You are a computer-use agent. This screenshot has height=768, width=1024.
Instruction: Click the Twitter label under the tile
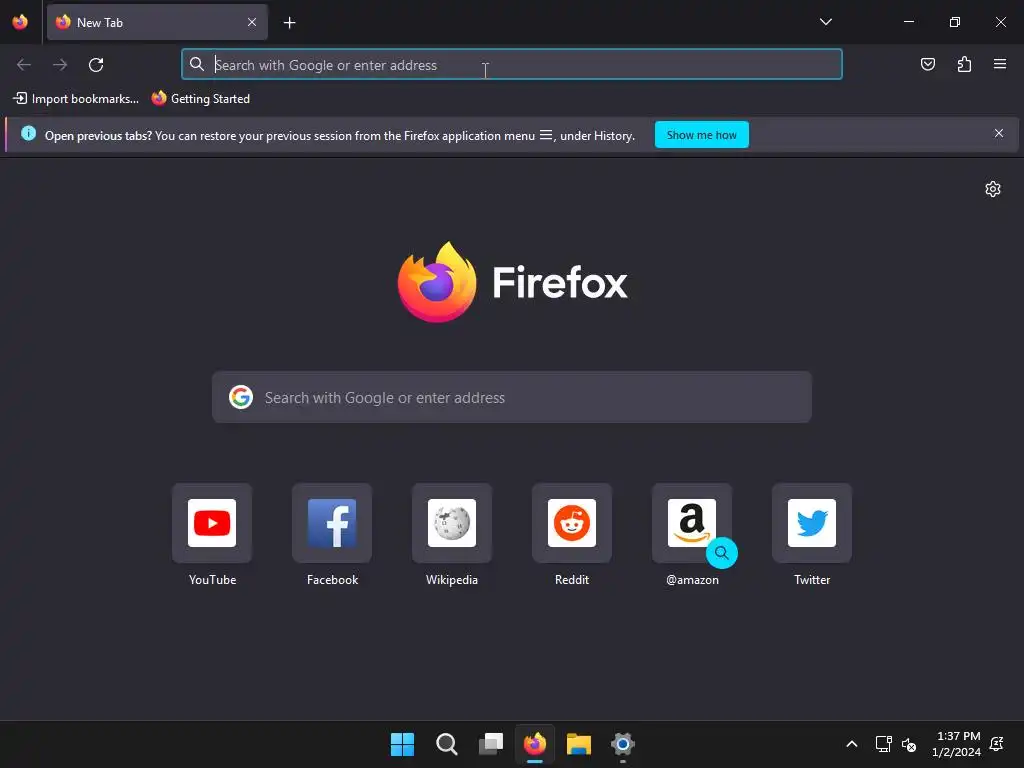(x=812, y=580)
